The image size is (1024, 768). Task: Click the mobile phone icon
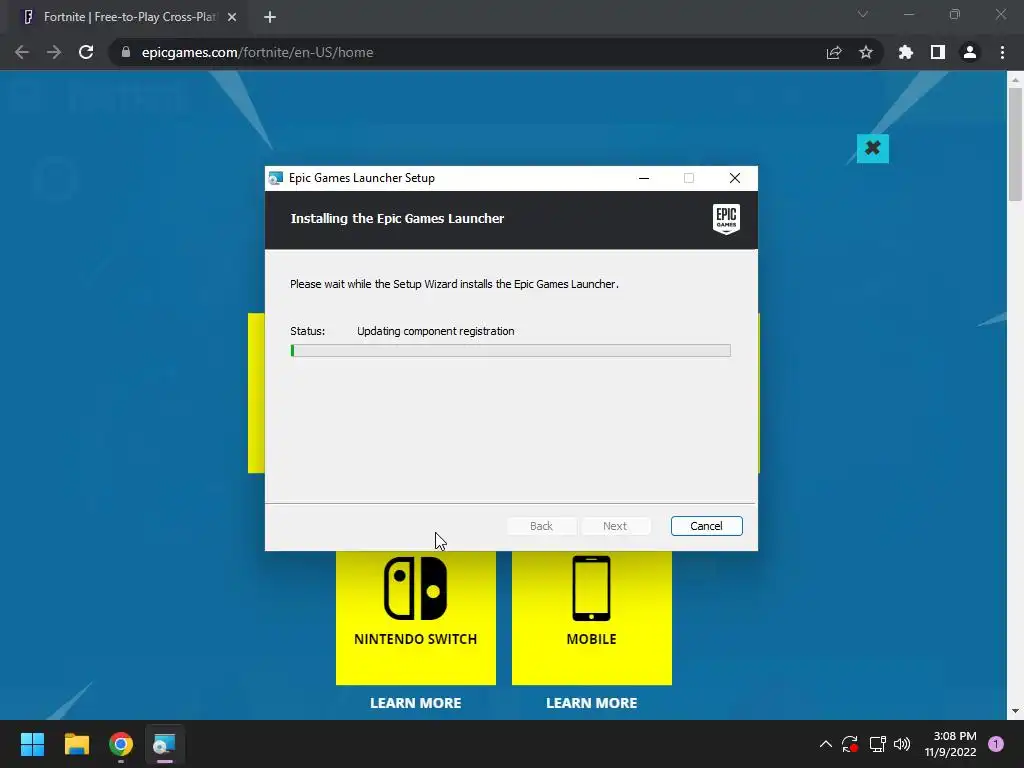click(x=591, y=588)
